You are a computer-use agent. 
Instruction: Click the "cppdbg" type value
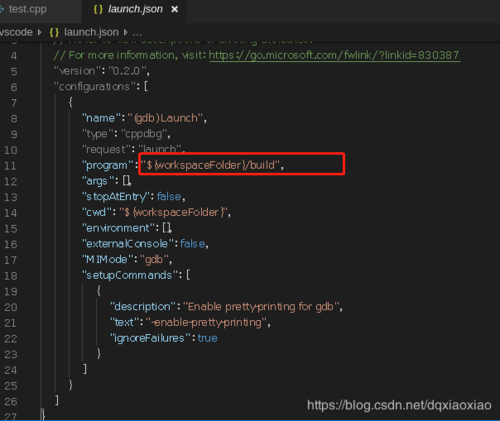tap(145, 134)
